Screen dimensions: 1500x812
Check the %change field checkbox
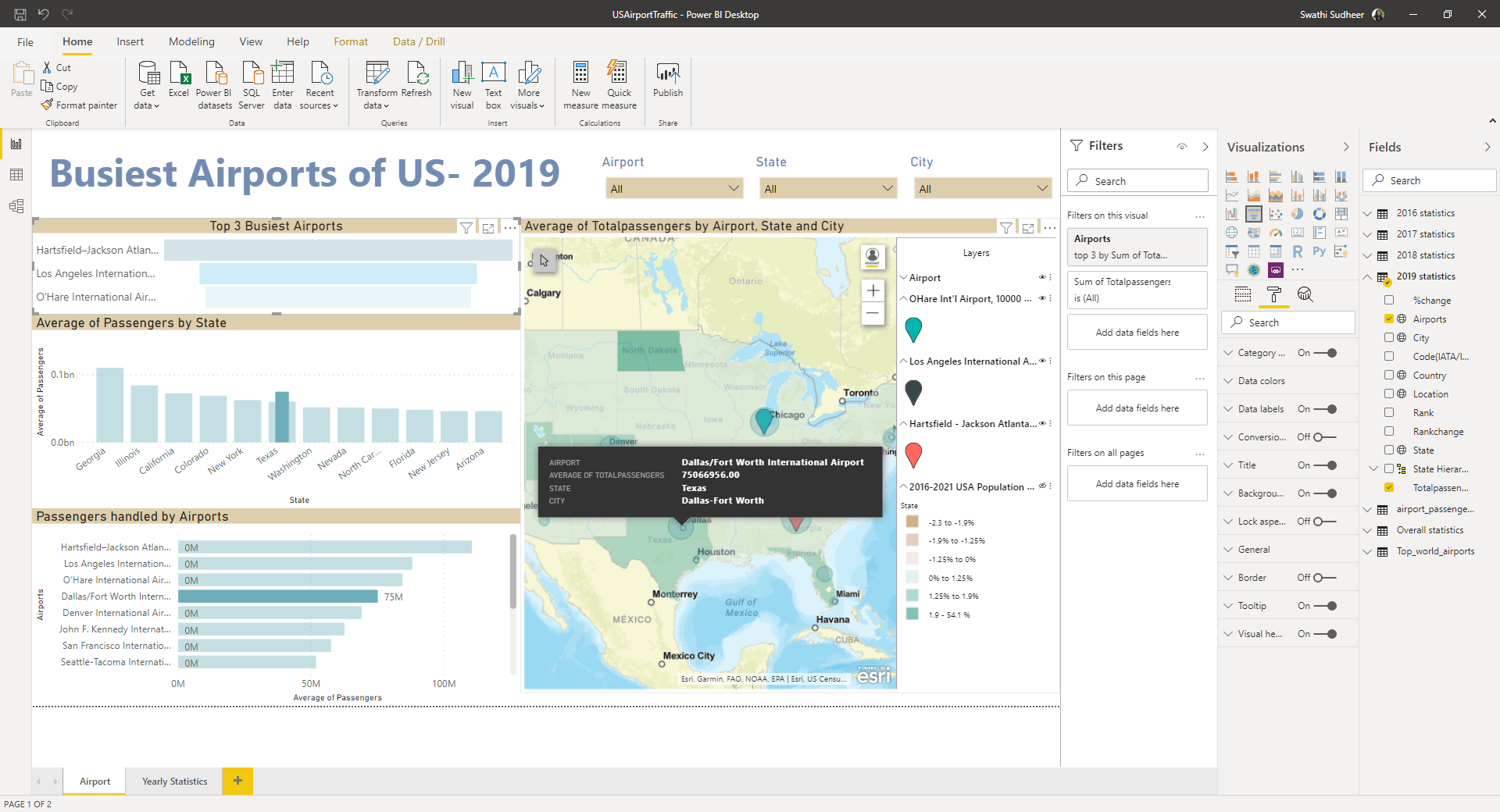pyautogui.click(x=1389, y=300)
